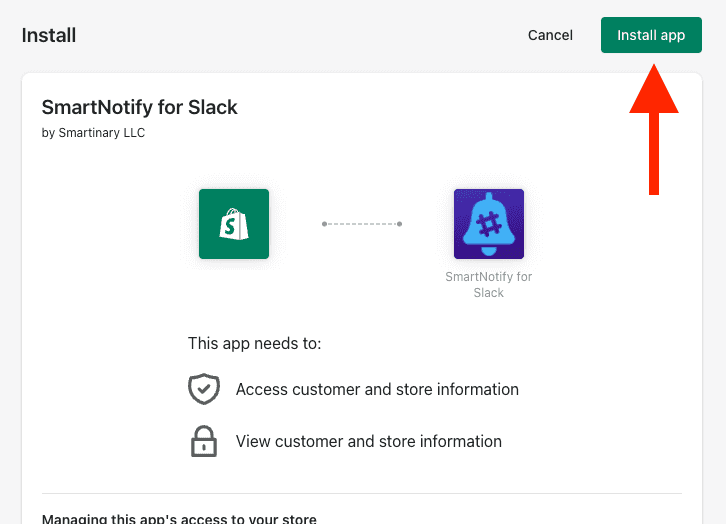Click the padlock icon

pos(204,441)
